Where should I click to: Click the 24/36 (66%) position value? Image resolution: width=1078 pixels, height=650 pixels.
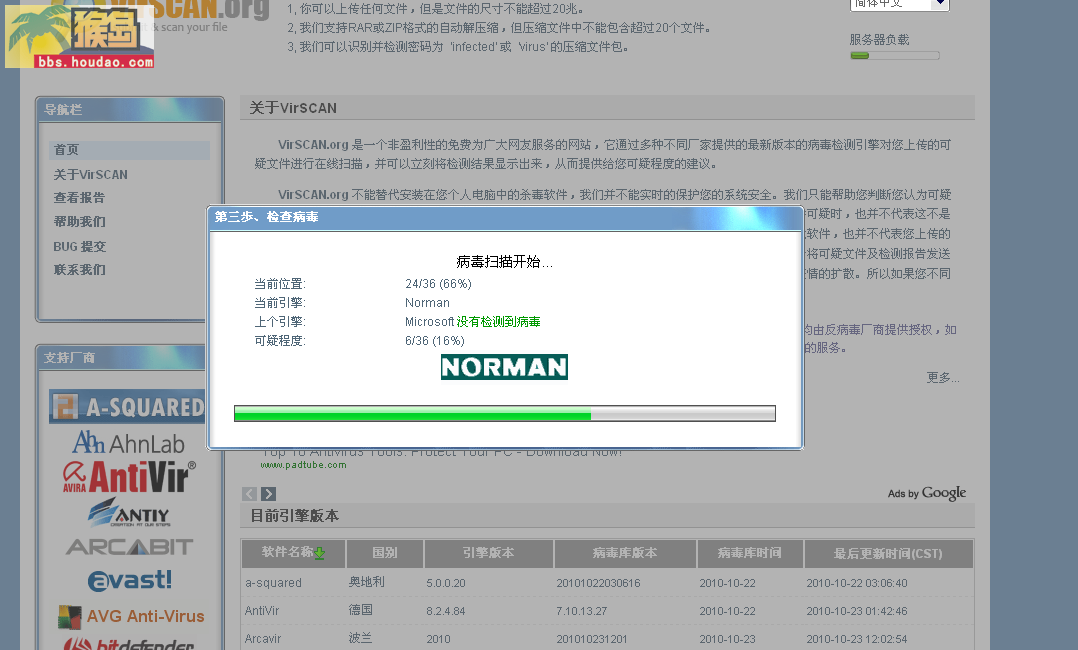(x=438, y=284)
